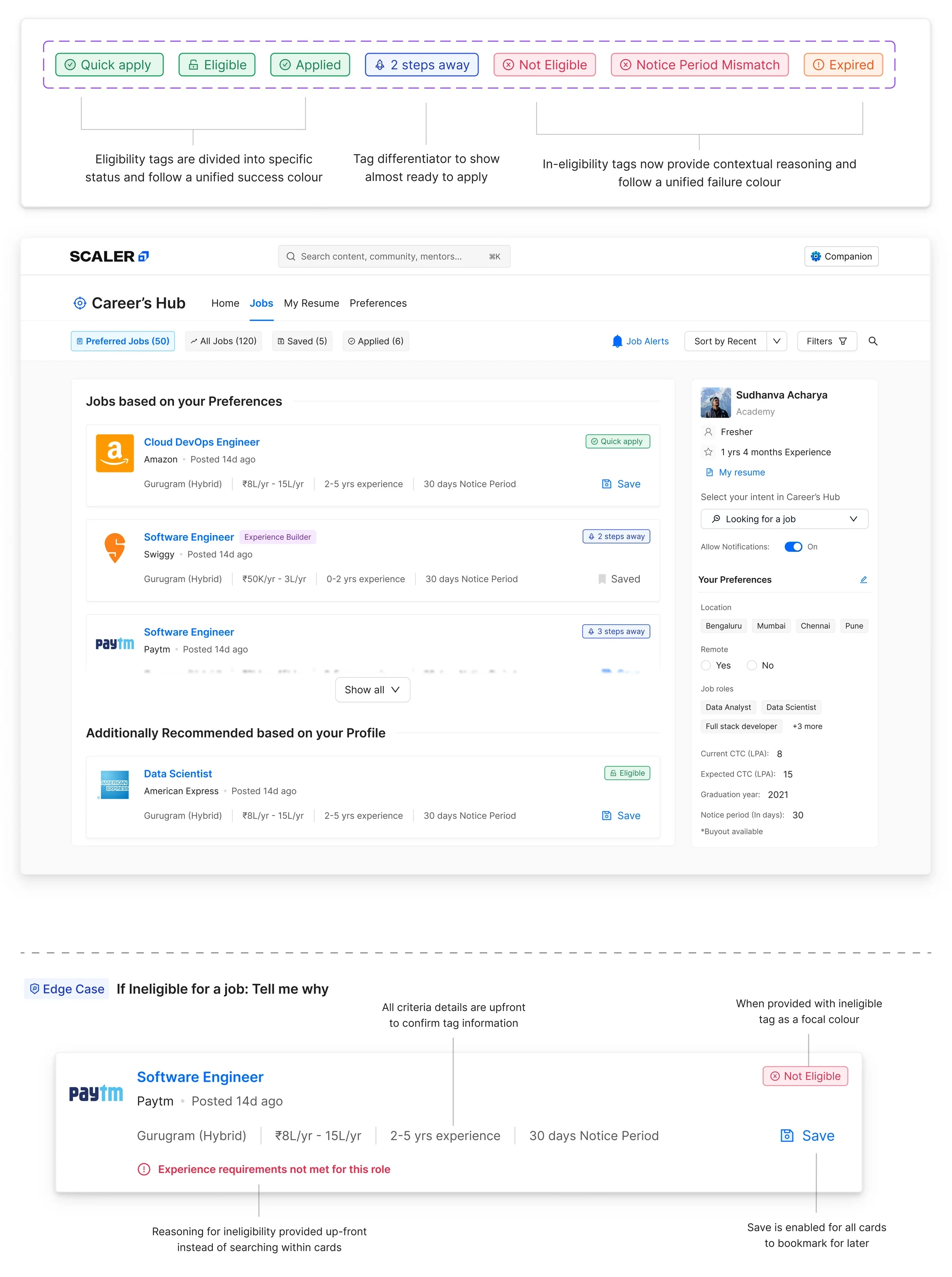Image resolution: width=952 pixels, height=1277 pixels.
Task: Edit Your Preferences with the pencil icon
Action: 863,580
